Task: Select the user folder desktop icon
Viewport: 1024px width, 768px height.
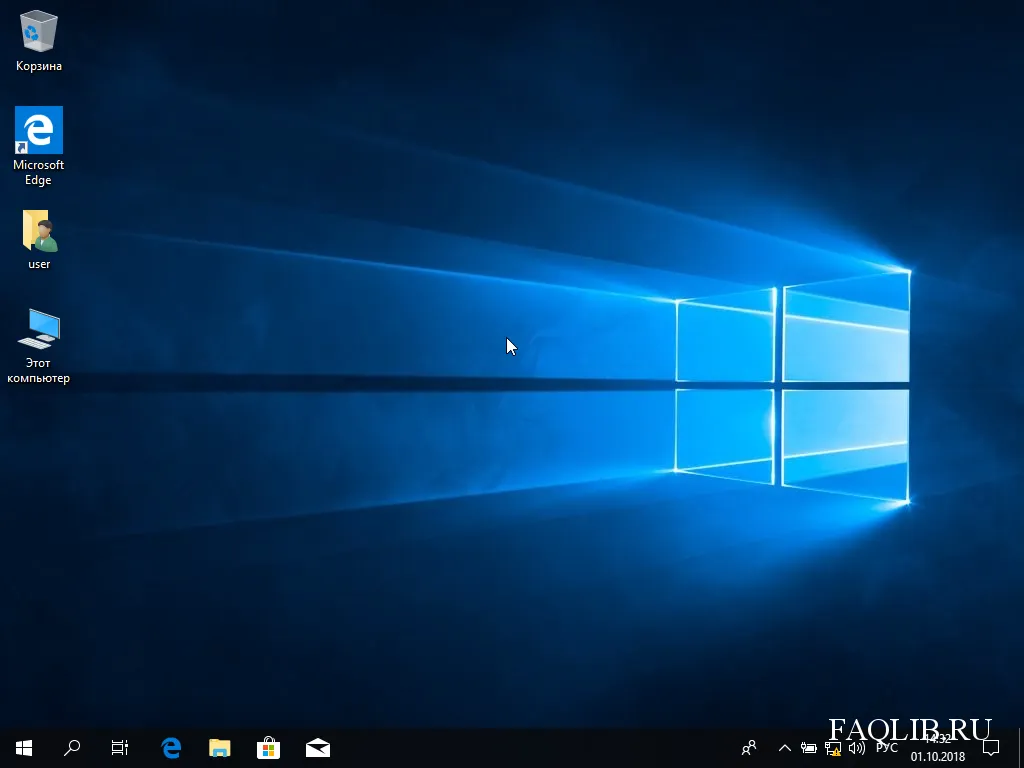Action: pos(39,240)
